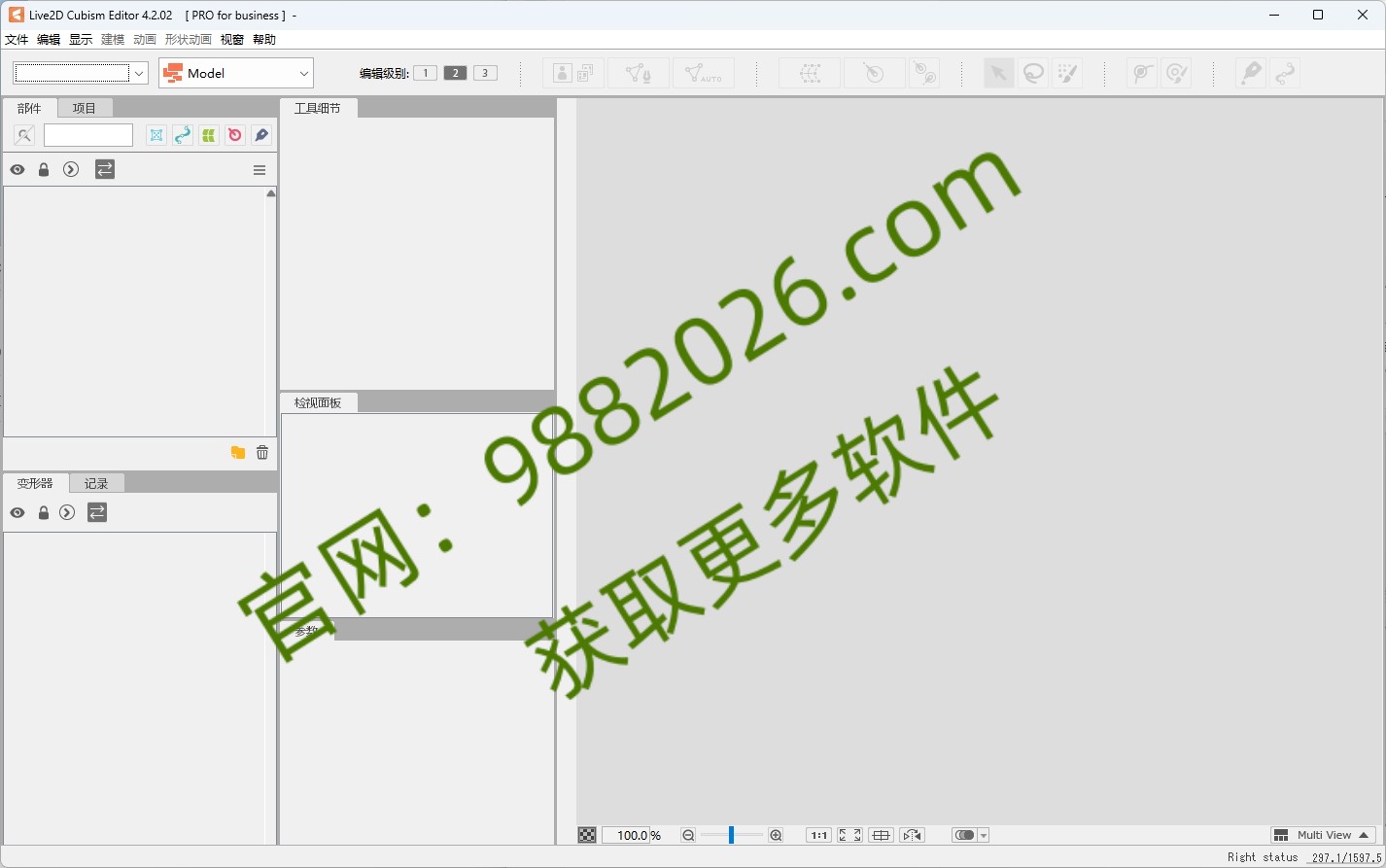Viewport: 1386px width, 868px height.
Task: Select the brush selection tool
Action: 1067,73
